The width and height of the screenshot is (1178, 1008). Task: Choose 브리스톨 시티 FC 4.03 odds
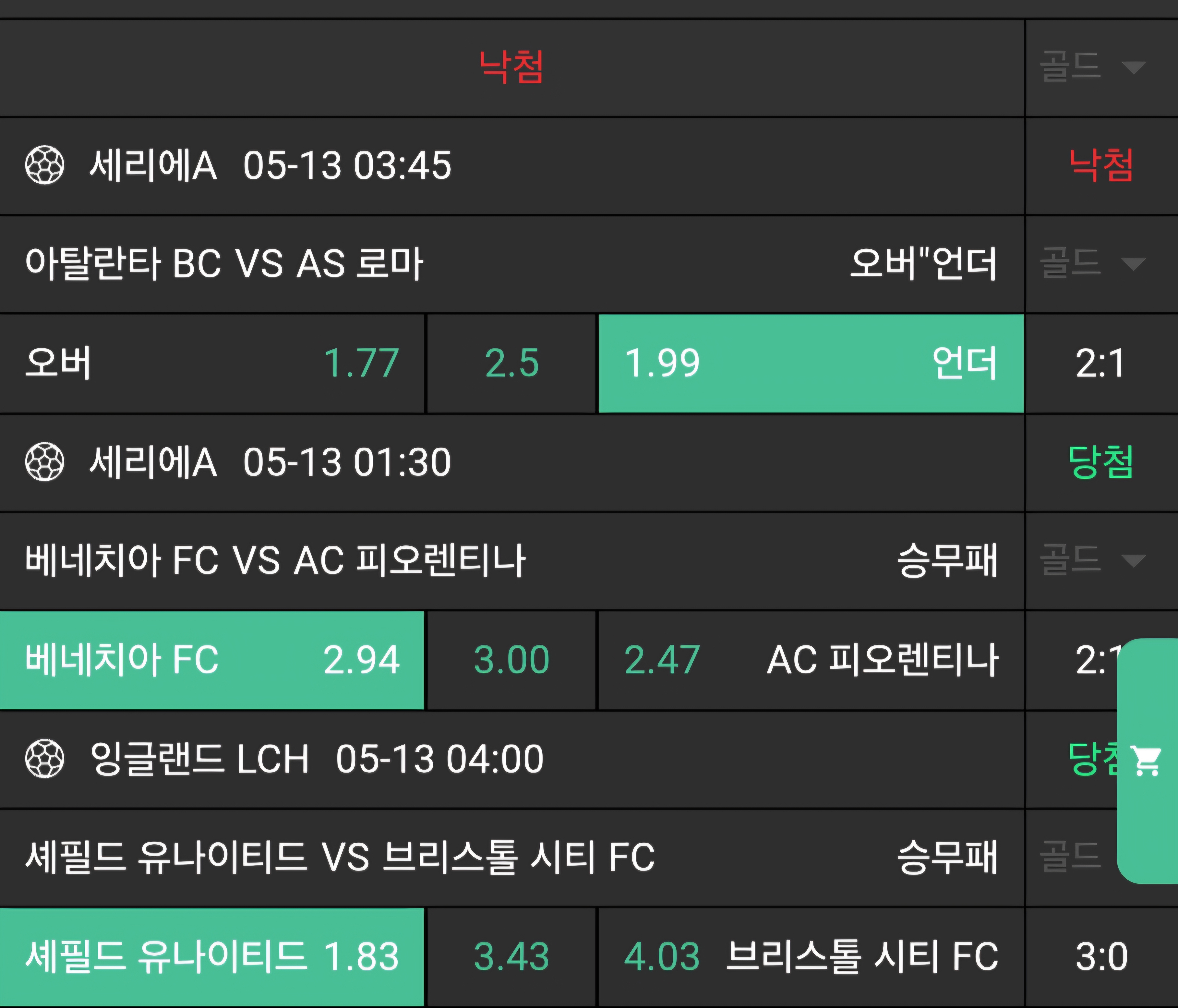tap(811, 956)
